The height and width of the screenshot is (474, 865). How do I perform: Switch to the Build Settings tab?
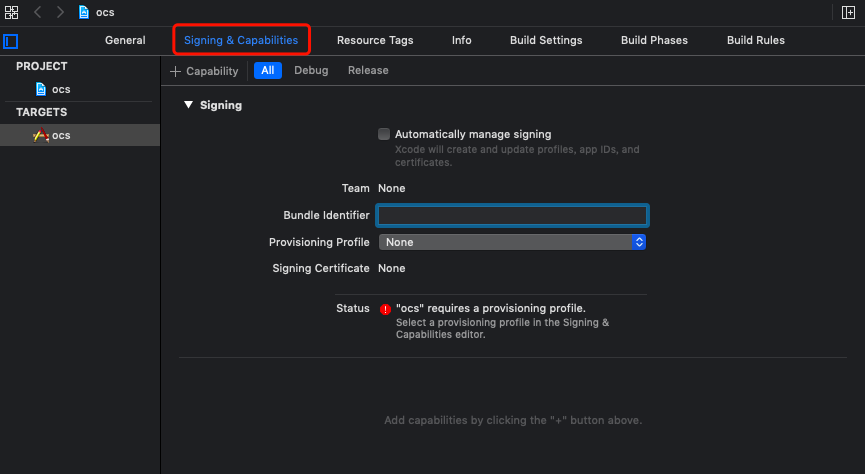tap(546, 40)
